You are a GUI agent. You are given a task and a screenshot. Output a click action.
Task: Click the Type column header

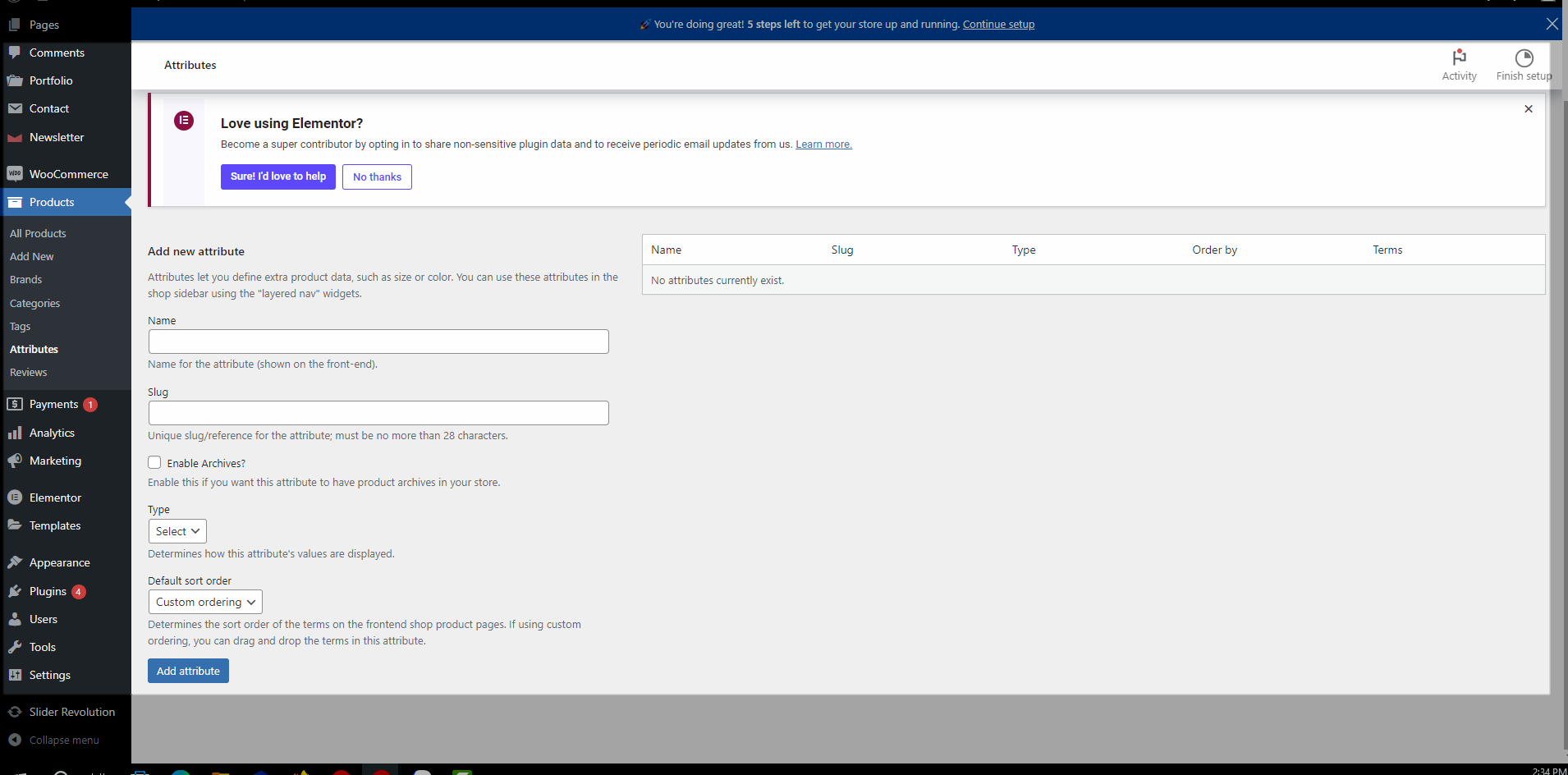click(1024, 250)
